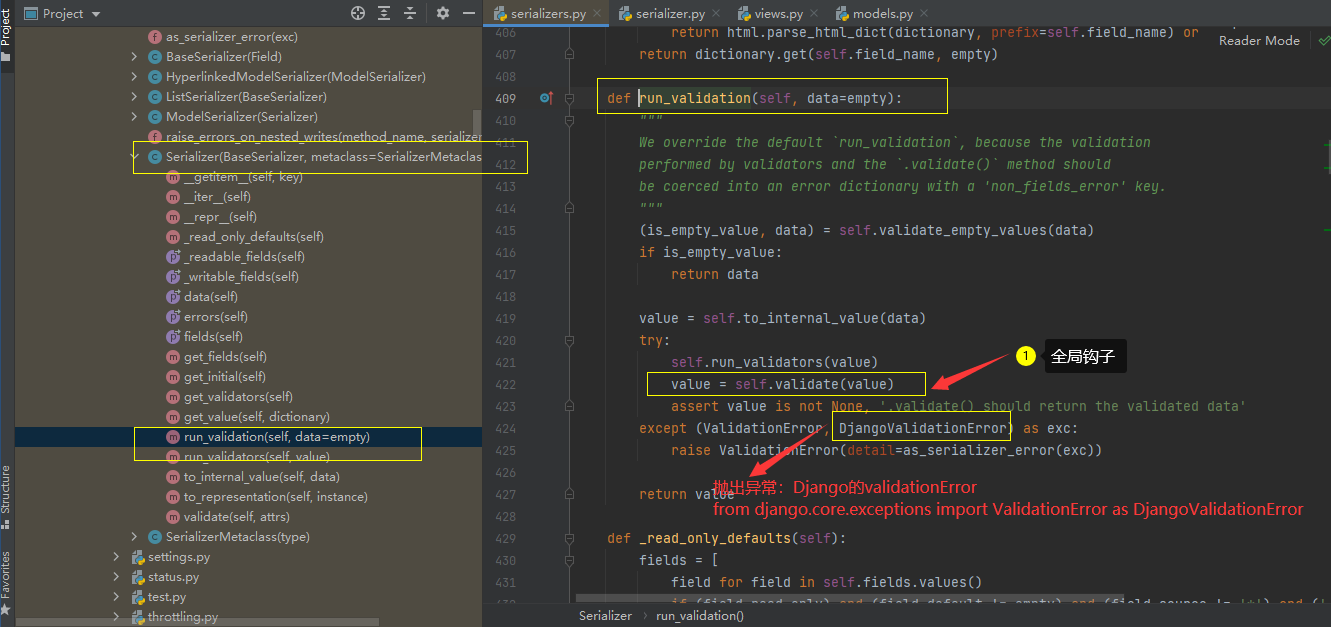1331x627 pixels.
Task: Expand HyperlinkedModelSerializer node
Action: pyautogui.click(x=134, y=77)
